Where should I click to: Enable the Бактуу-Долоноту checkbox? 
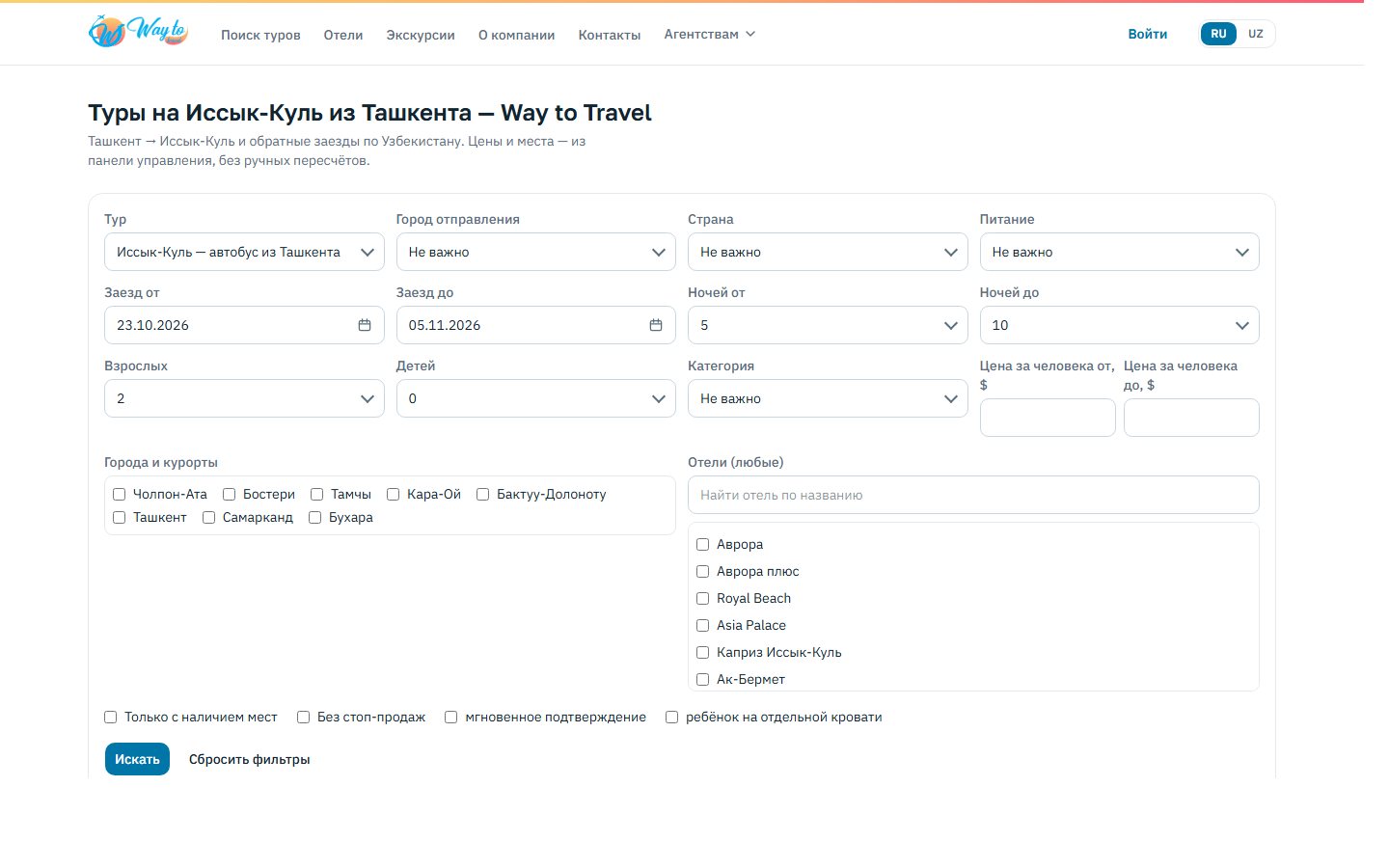pos(483,495)
